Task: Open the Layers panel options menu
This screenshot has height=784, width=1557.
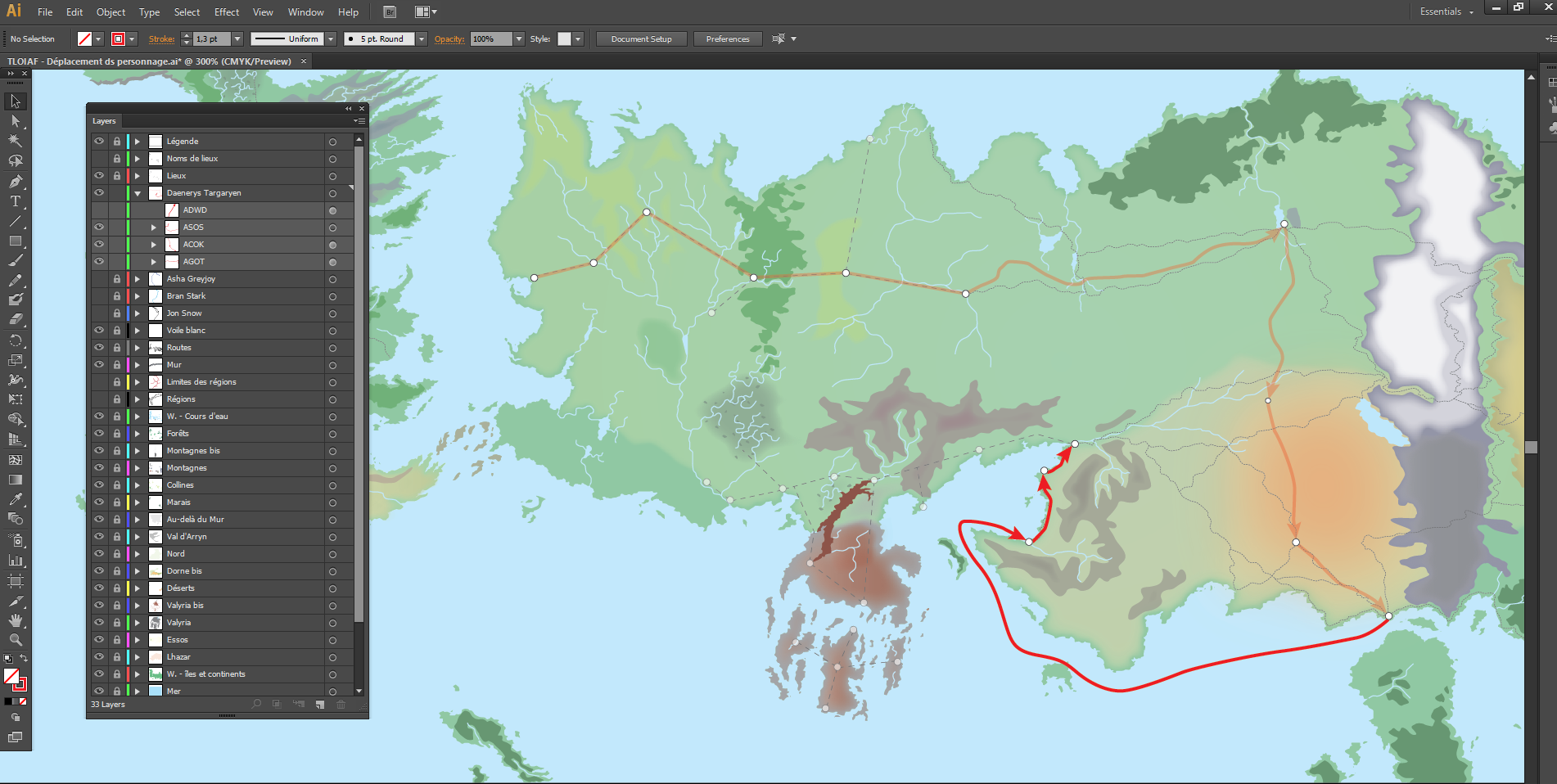Action: tap(359, 121)
